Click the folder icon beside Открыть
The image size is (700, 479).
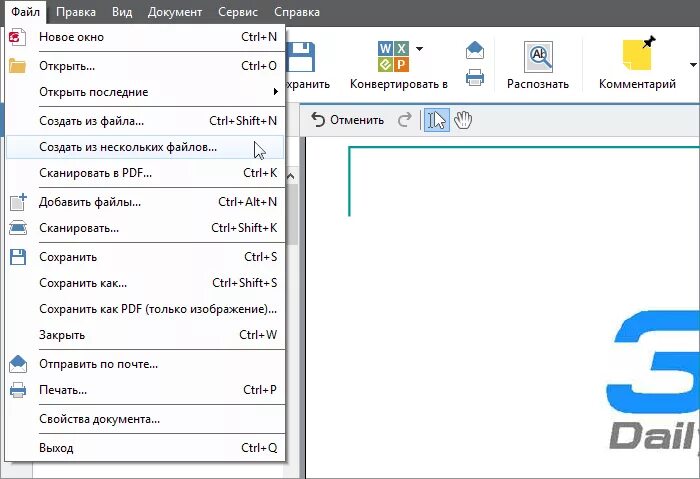pos(17,66)
